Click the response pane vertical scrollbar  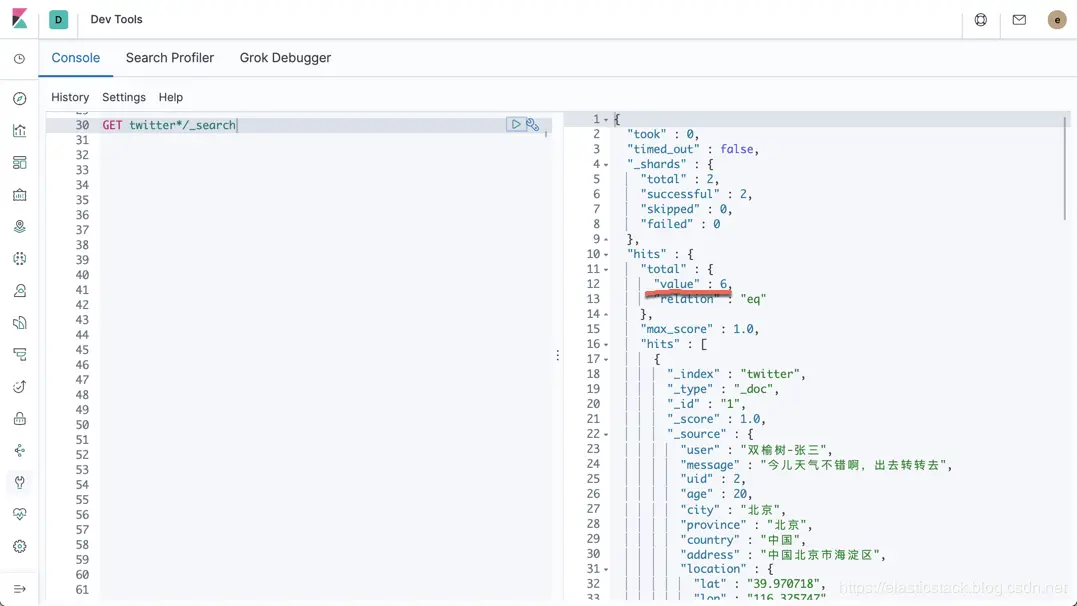[1065, 168]
